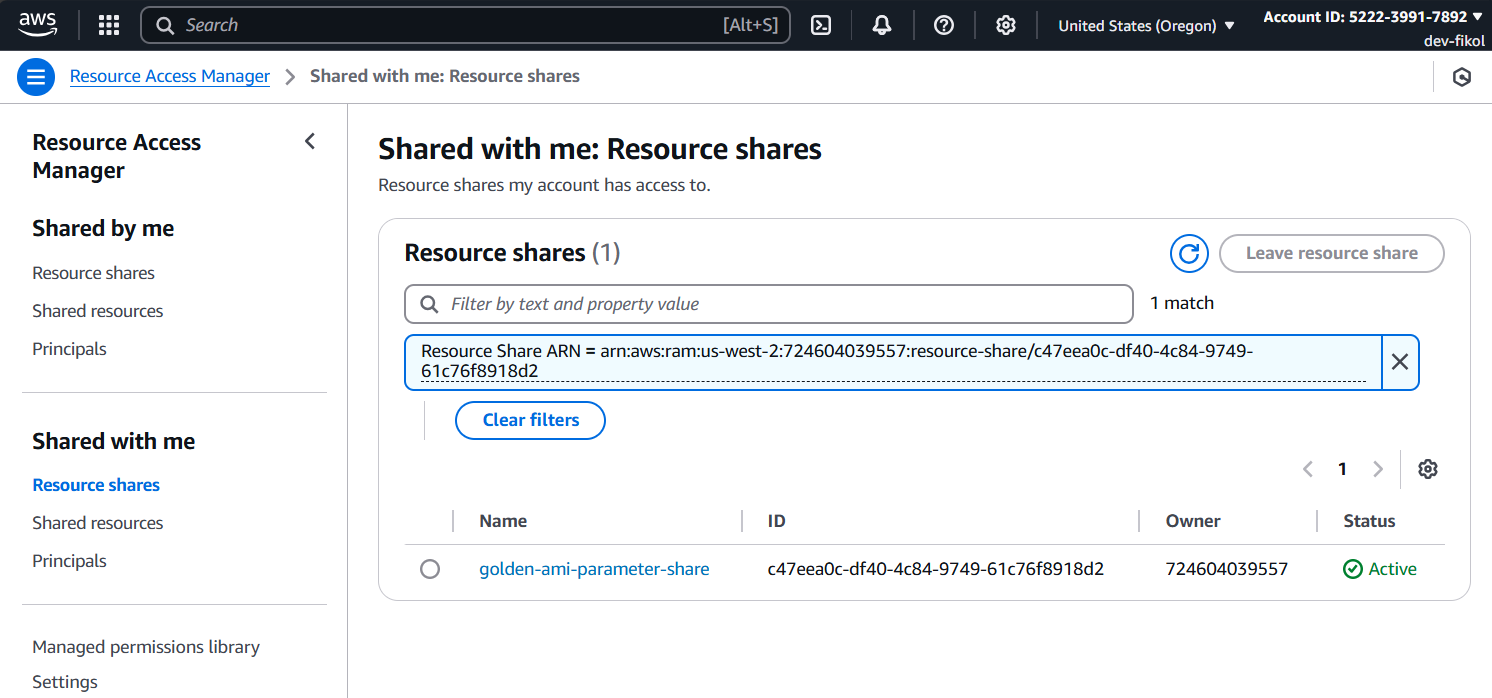
Task: Open the help question mark menu
Action: tap(944, 25)
